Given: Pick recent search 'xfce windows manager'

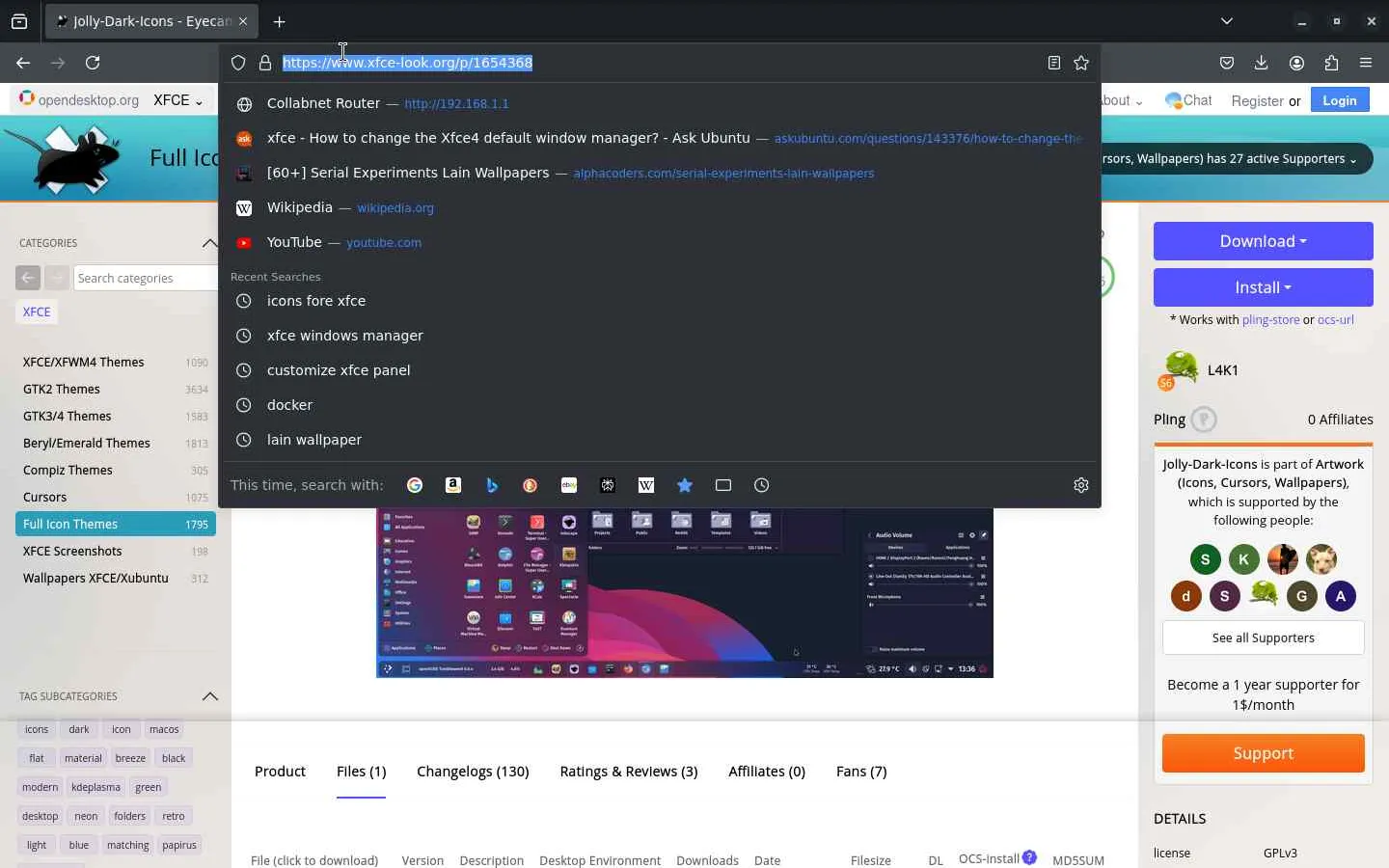Looking at the screenshot, I should click(660, 336).
